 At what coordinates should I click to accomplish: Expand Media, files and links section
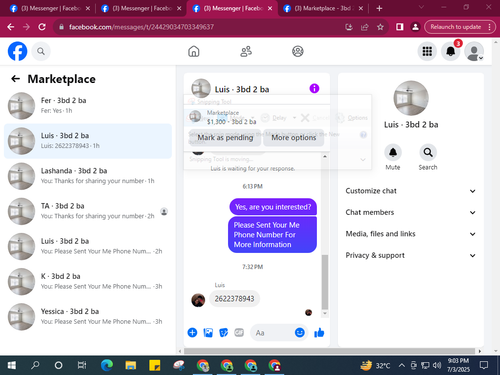[x=411, y=234]
